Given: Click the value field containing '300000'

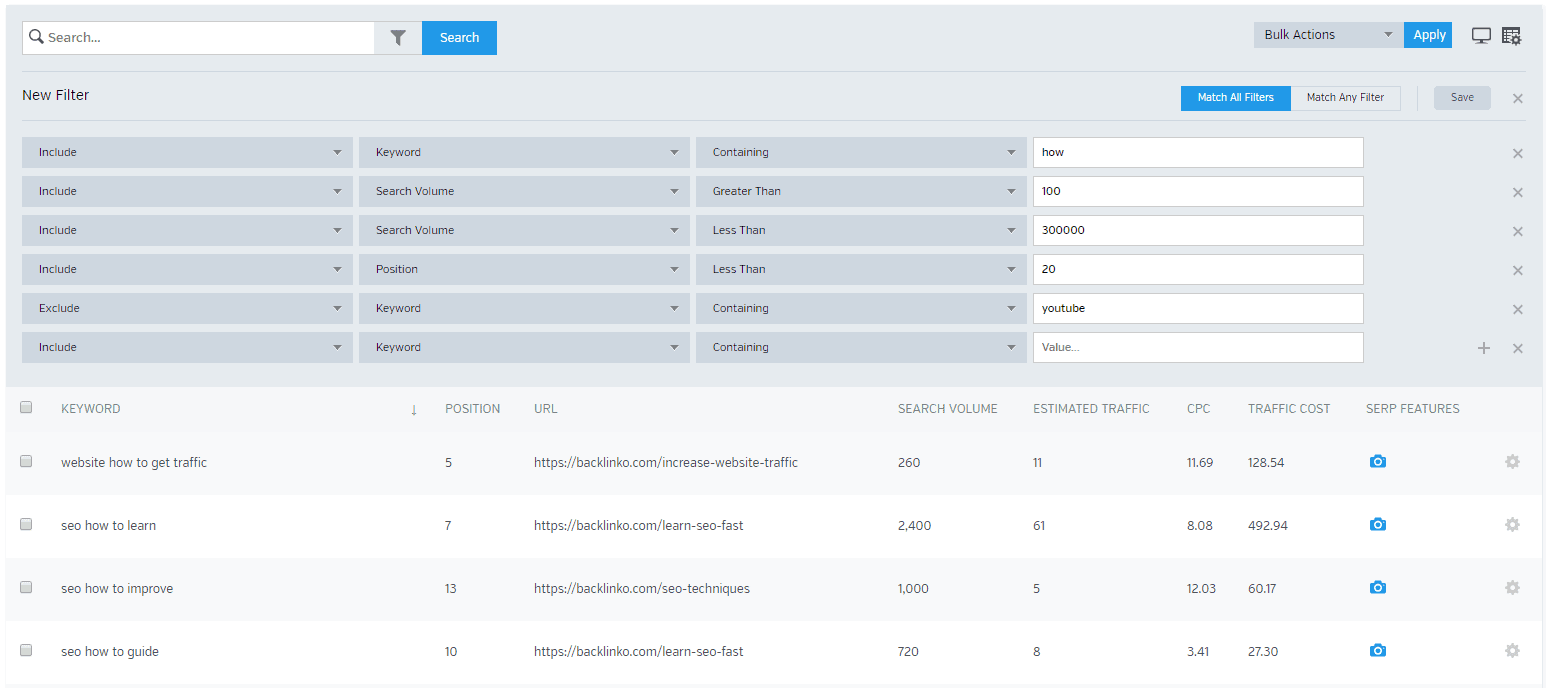Looking at the screenshot, I should (x=1198, y=231).
